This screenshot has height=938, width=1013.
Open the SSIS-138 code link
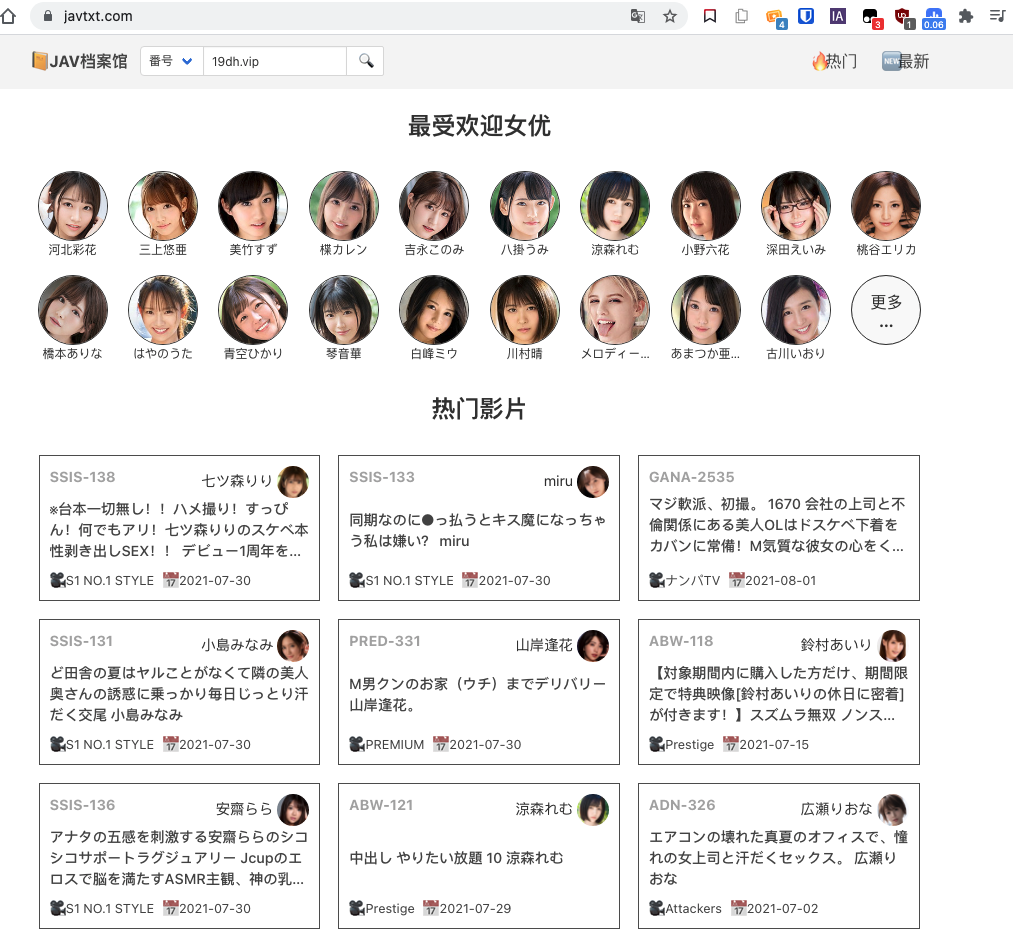(x=83, y=477)
